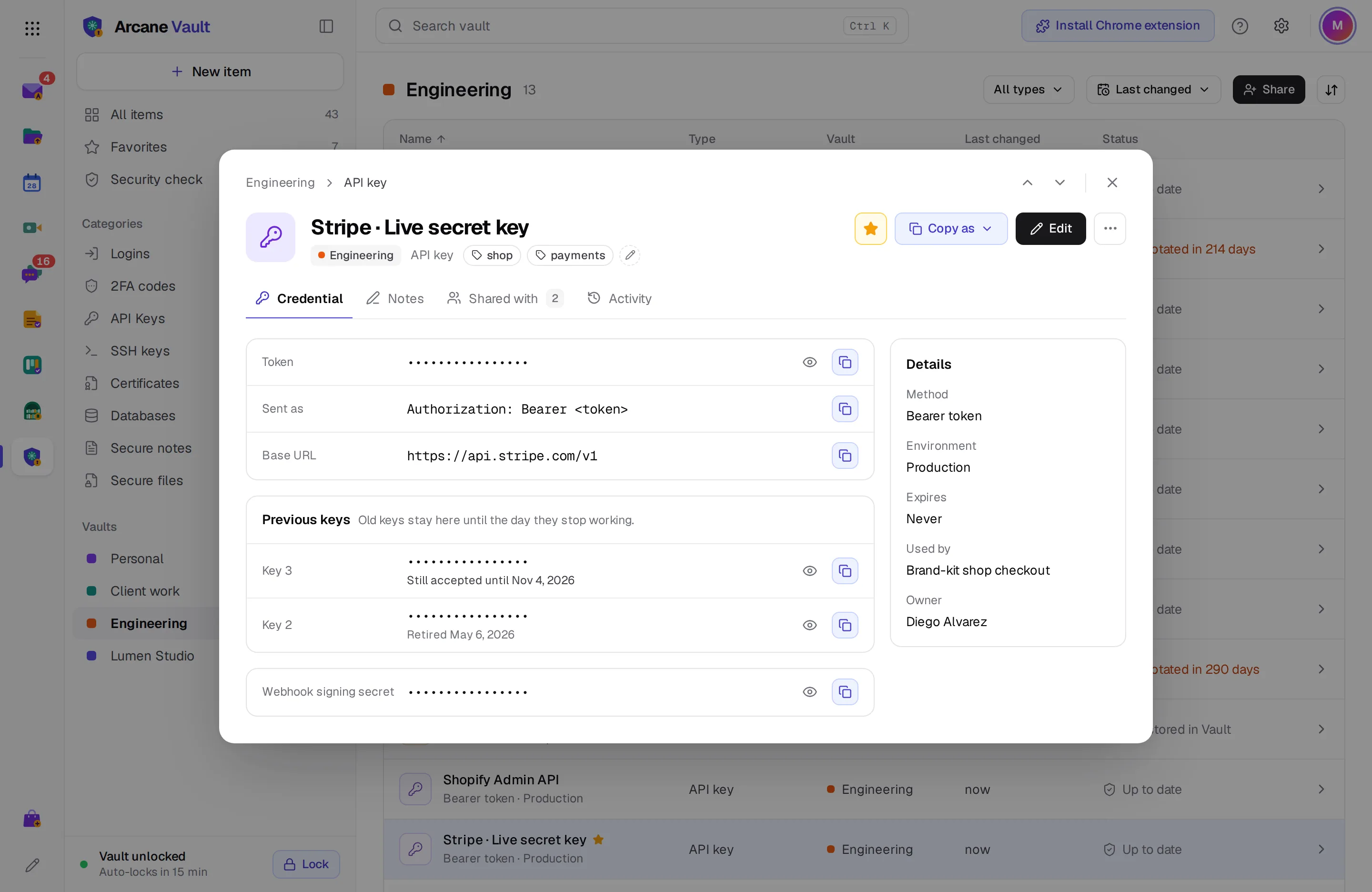Lock the vault

306,864
